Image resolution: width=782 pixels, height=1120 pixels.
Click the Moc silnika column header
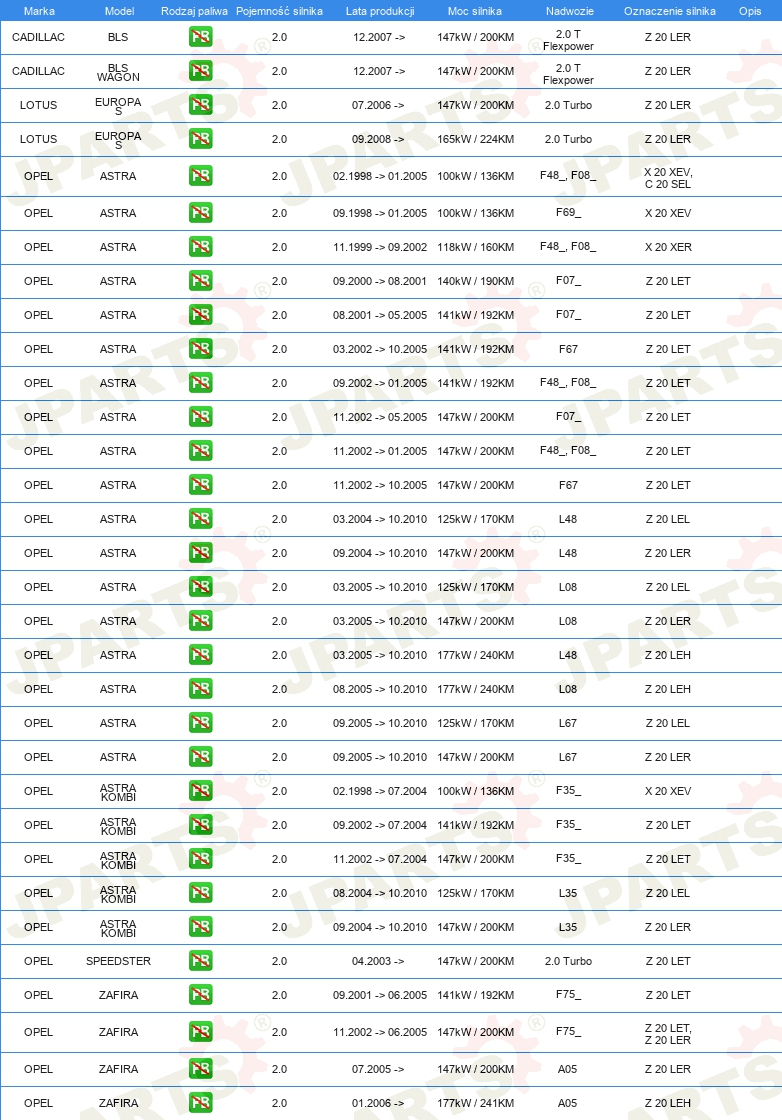(x=475, y=11)
